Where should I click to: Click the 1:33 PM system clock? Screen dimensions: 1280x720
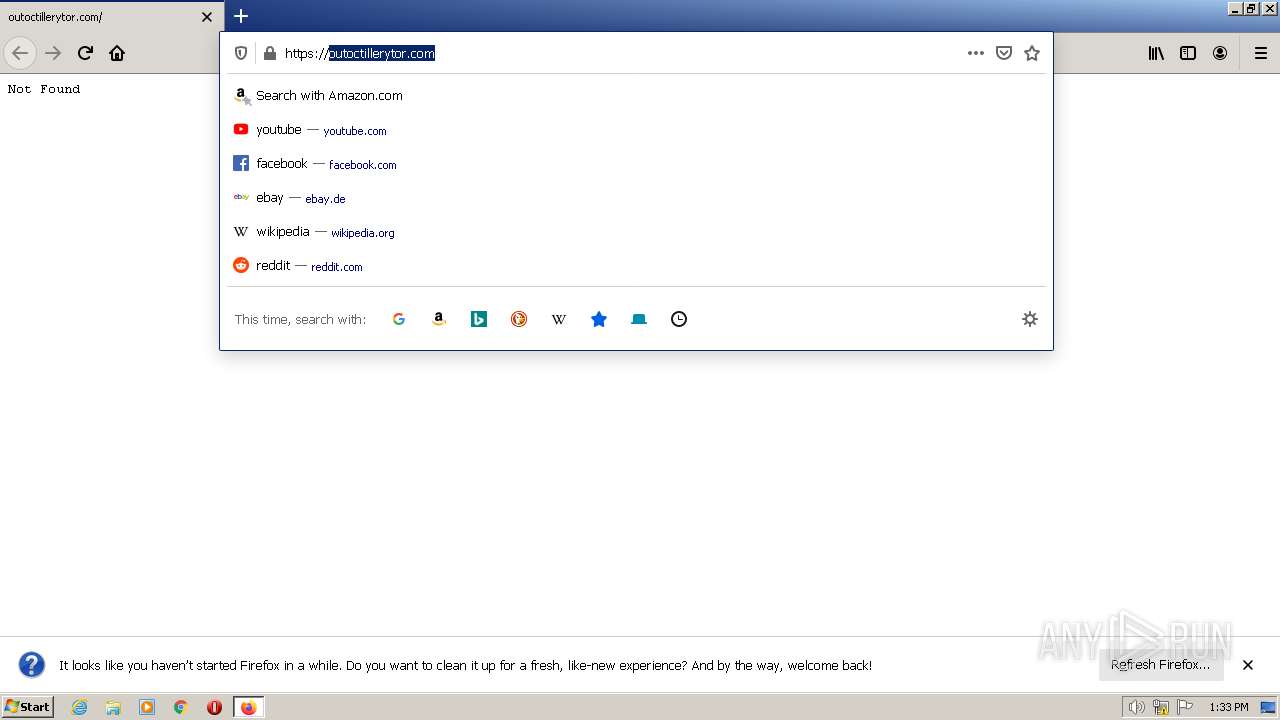1229,707
